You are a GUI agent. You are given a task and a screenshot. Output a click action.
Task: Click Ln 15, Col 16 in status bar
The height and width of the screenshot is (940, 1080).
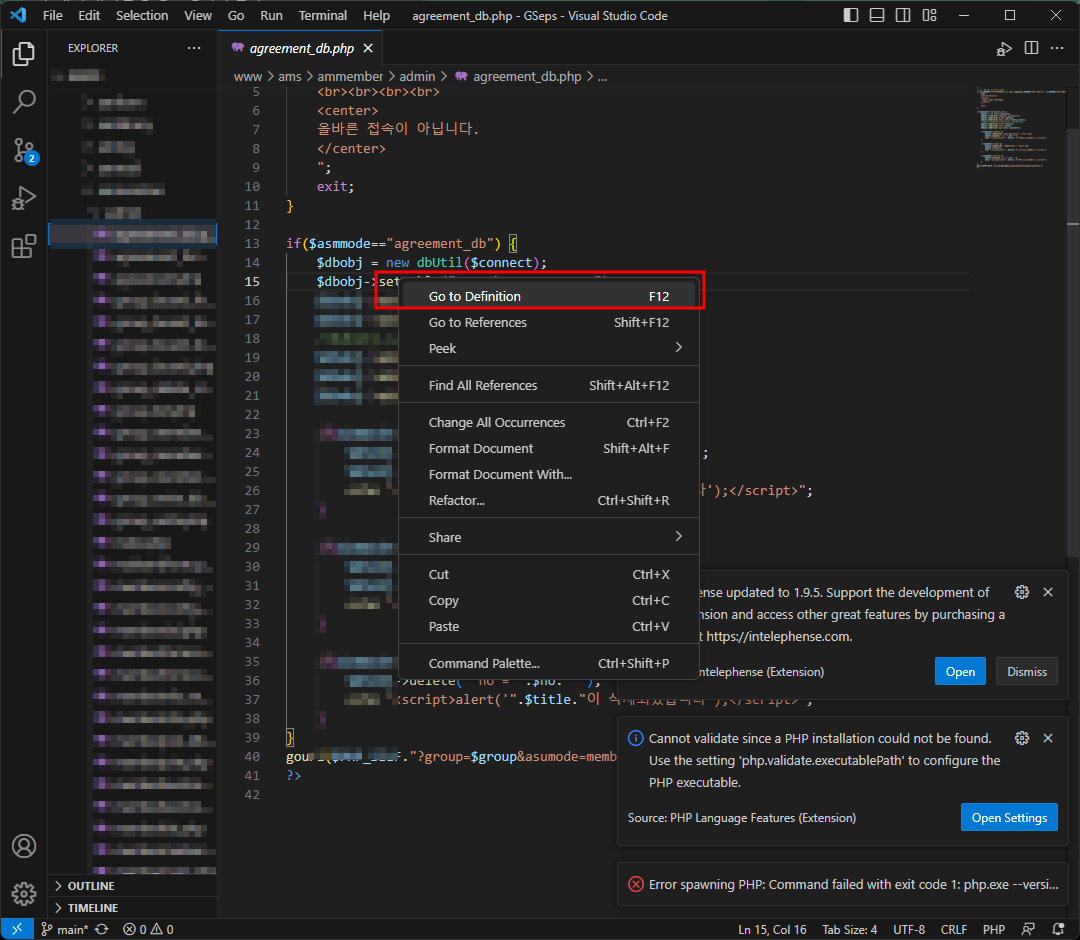[x=772, y=930]
